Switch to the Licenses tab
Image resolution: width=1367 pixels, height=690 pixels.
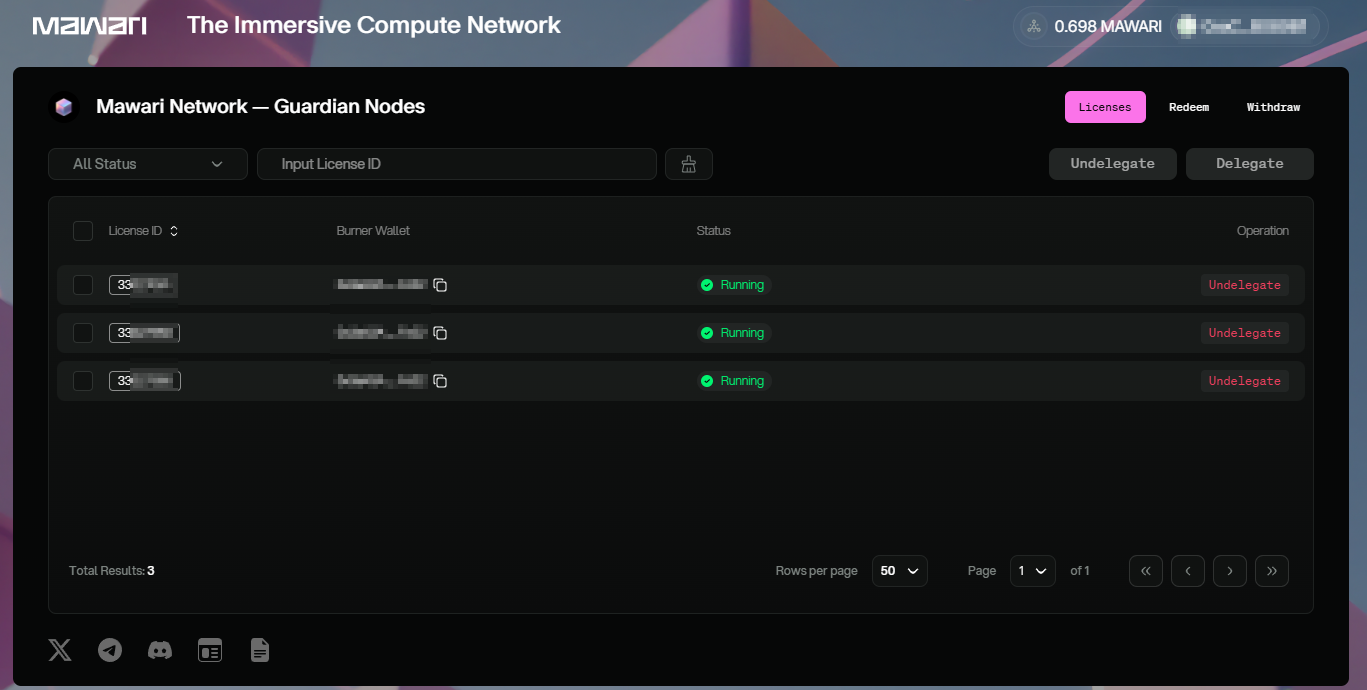(x=1105, y=107)
